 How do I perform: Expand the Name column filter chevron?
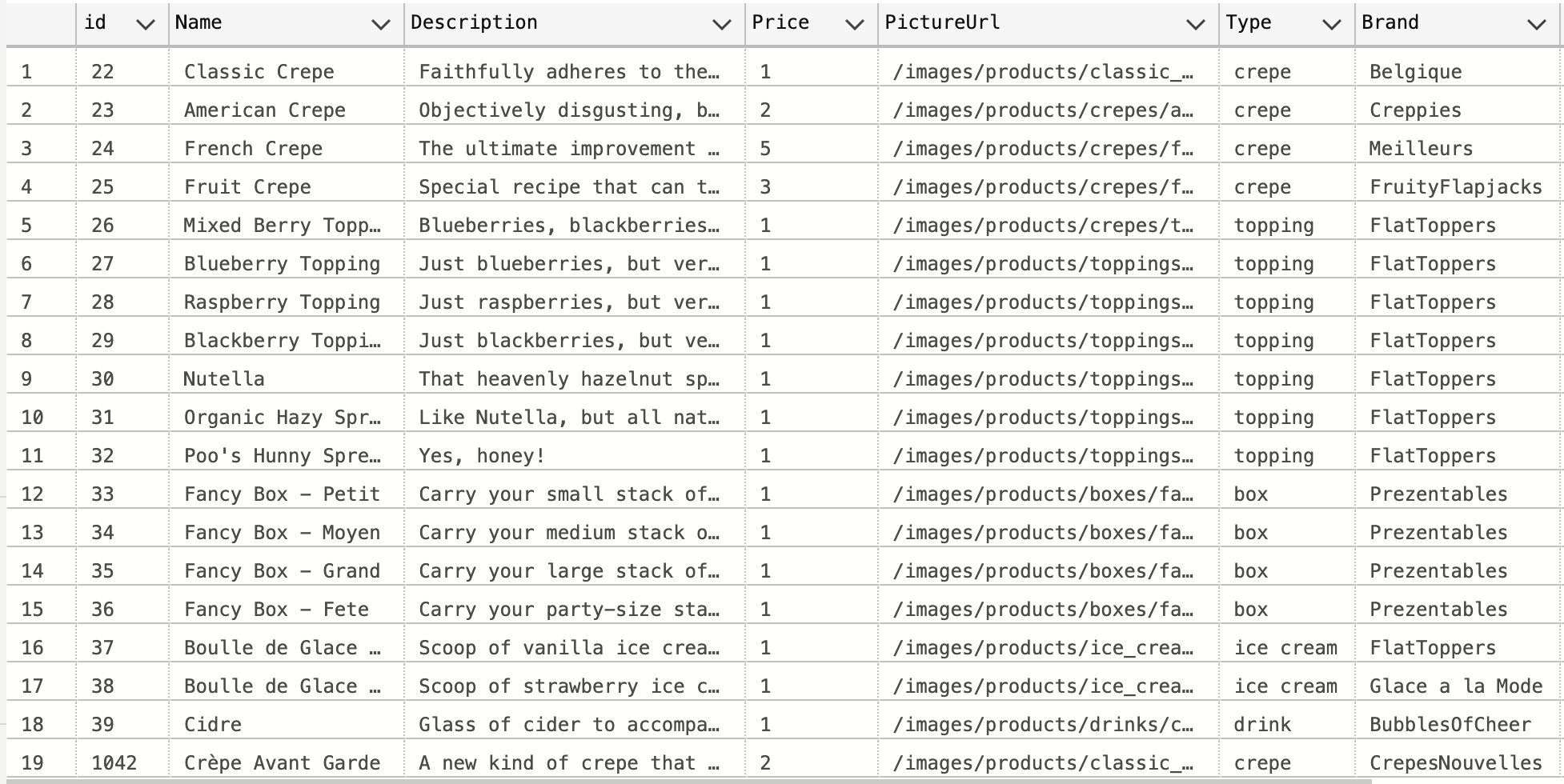381,25
